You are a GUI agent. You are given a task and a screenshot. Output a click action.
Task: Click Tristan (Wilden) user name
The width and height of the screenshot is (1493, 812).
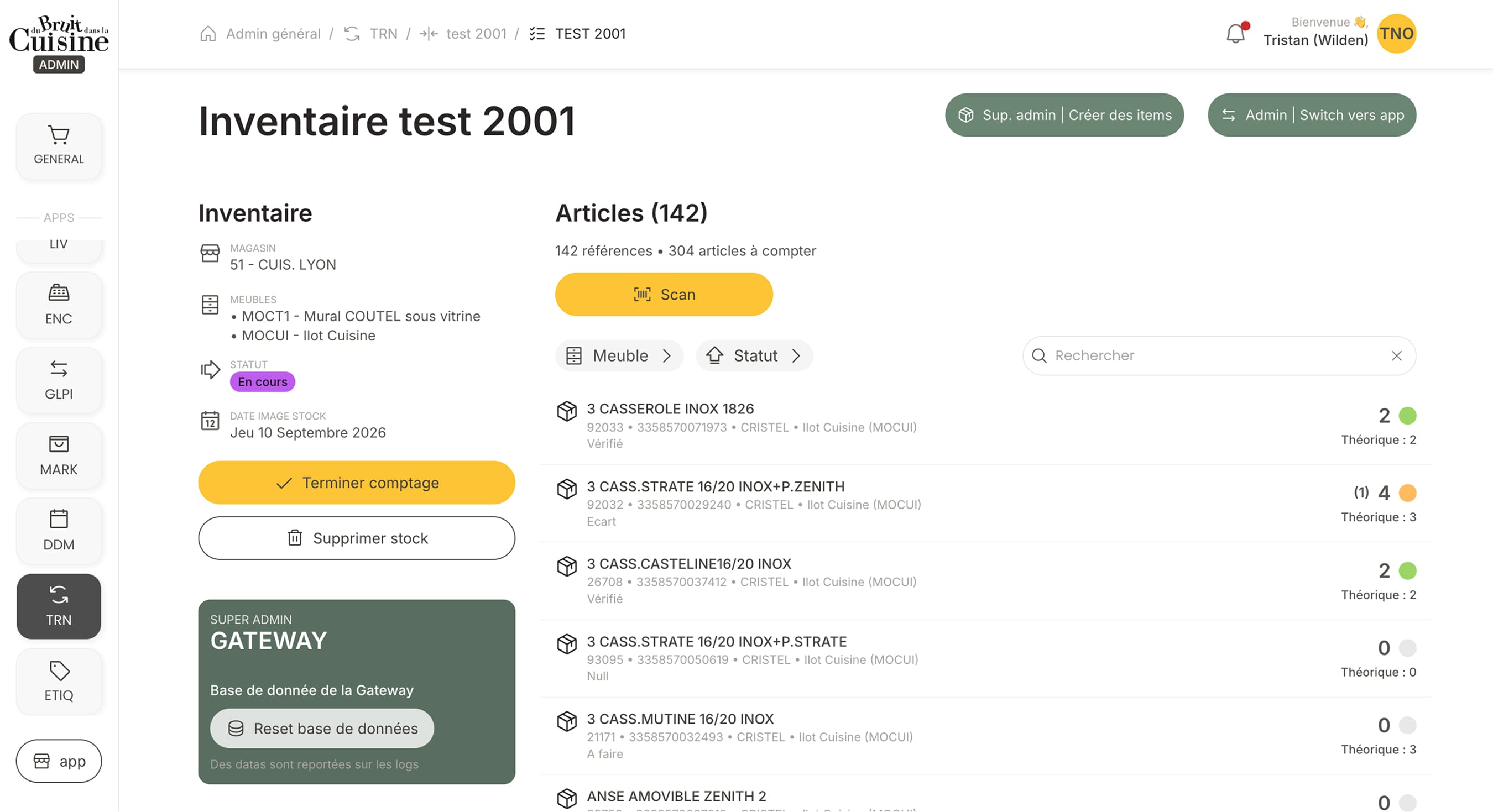(x=1315, y=40)
